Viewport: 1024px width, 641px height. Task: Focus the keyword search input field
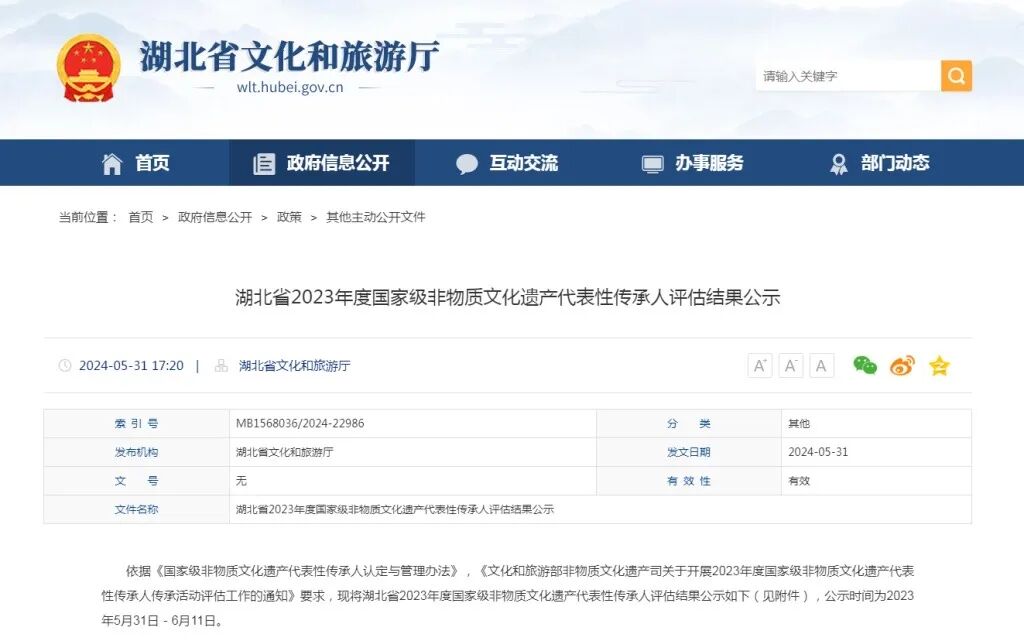pos(848,76)
